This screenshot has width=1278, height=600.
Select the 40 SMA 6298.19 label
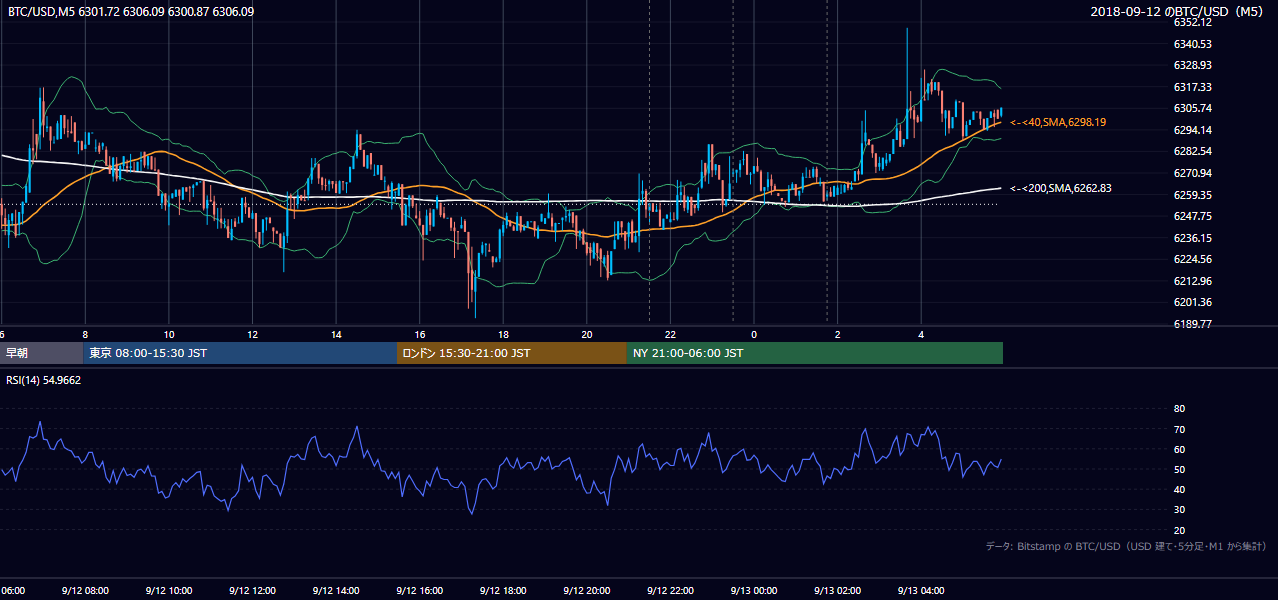[x=1058, y=122]
